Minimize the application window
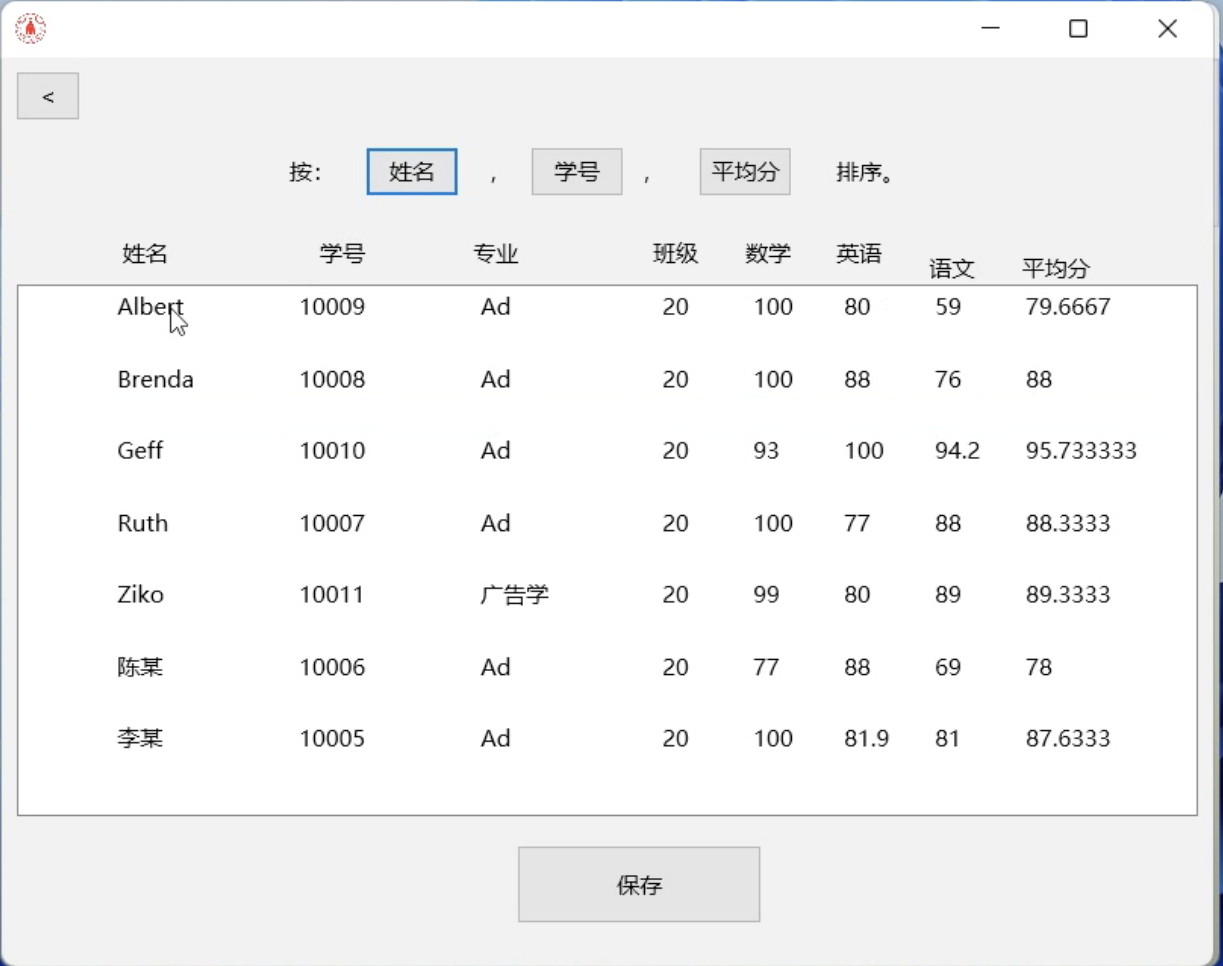 click(991, 29)
